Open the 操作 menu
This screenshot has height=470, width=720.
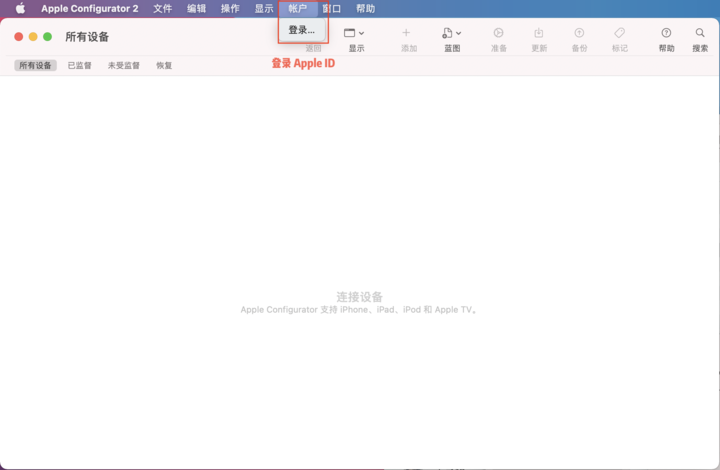pyautogui.click(x=230, y=8)
